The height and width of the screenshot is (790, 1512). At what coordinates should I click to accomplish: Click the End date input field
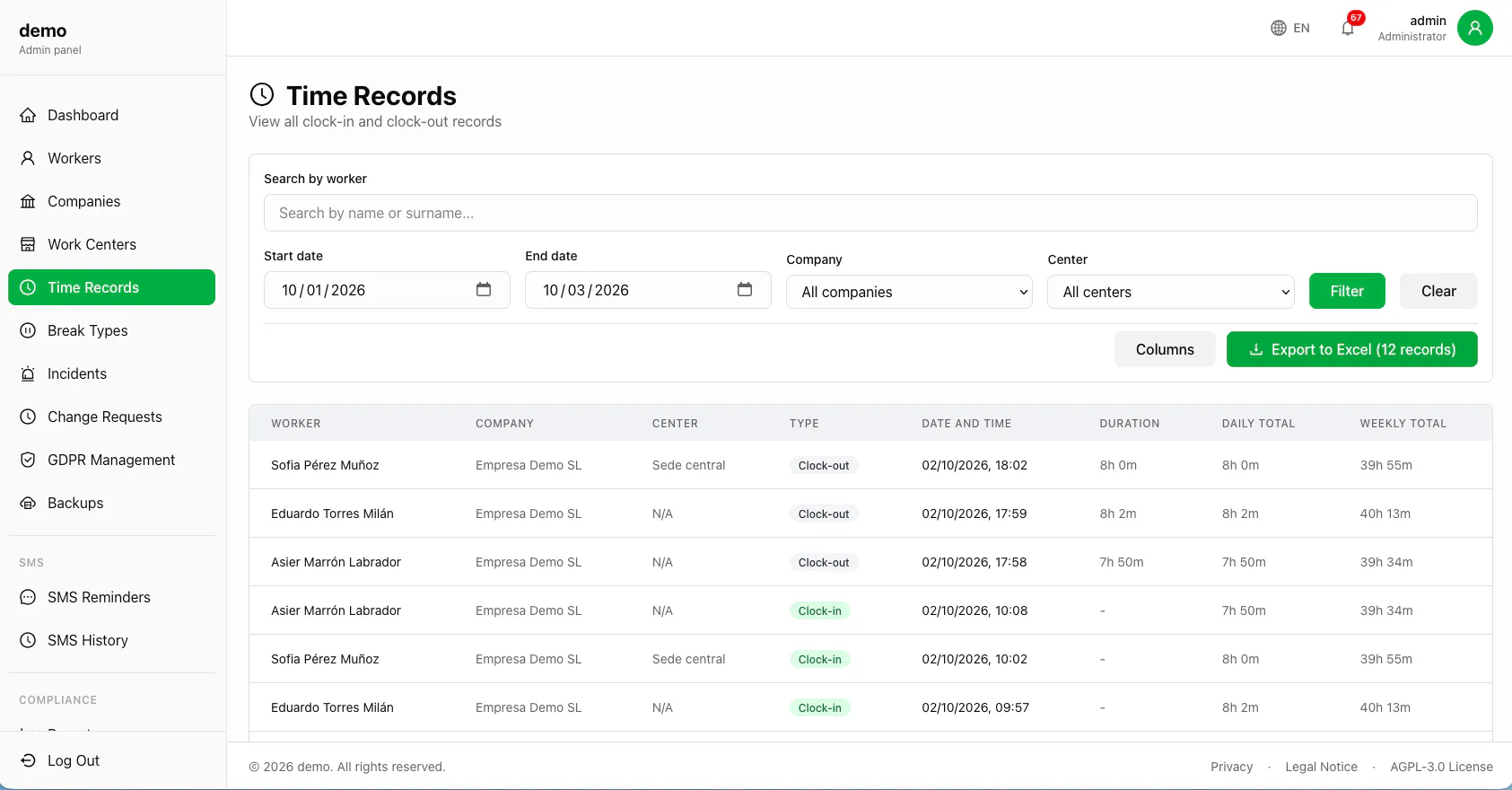tap(648, 290)
